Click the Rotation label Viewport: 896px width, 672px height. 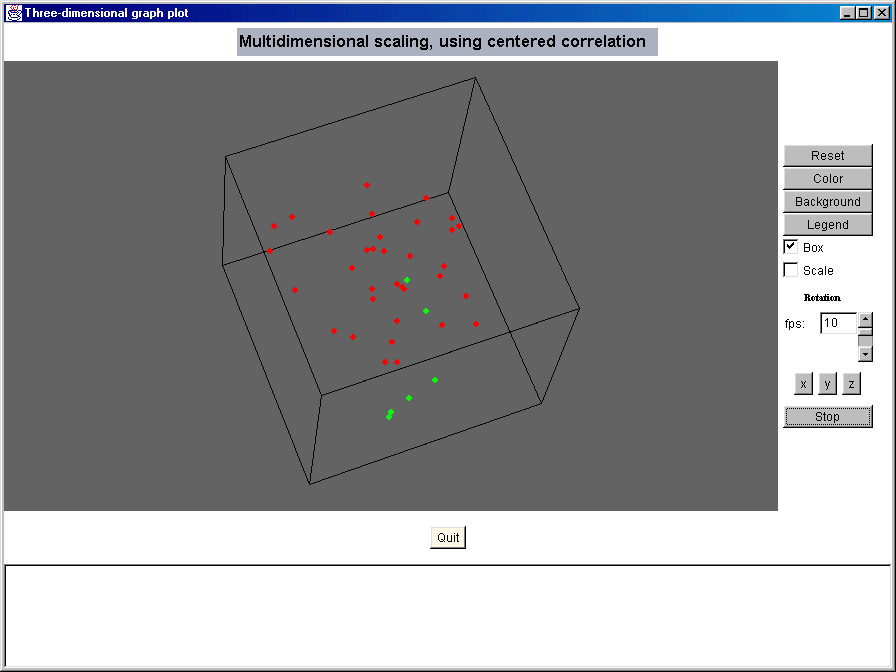822,298
